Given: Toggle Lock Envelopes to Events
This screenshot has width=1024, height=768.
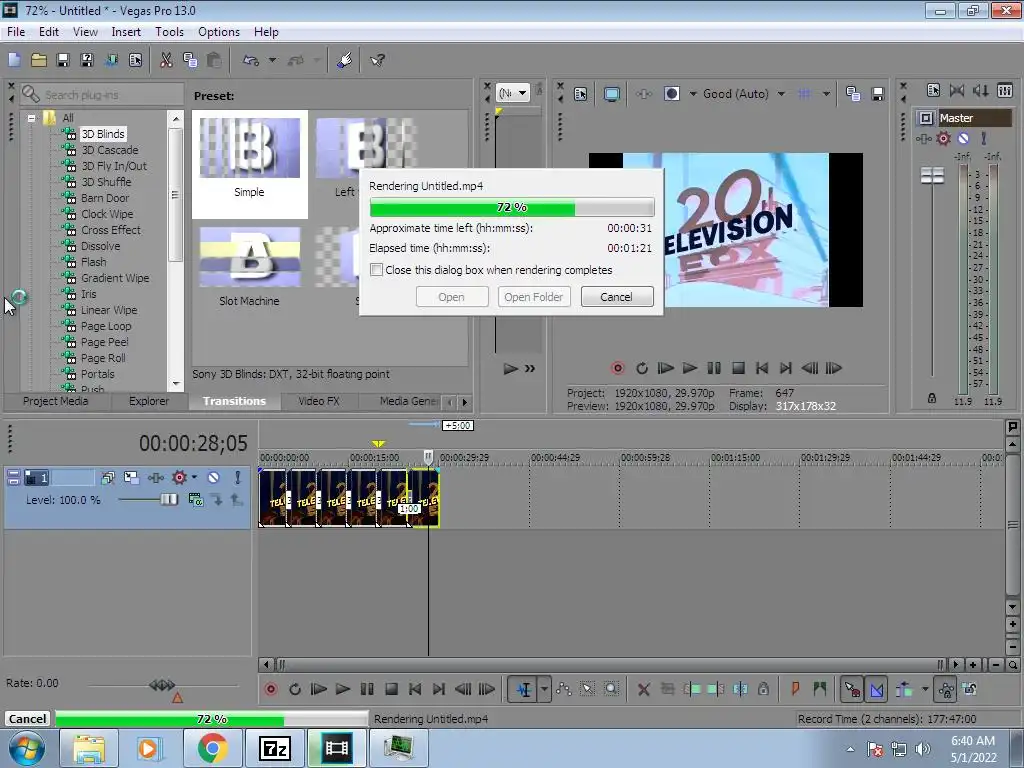Looking at the screenshot, I should tap(946, 689).
